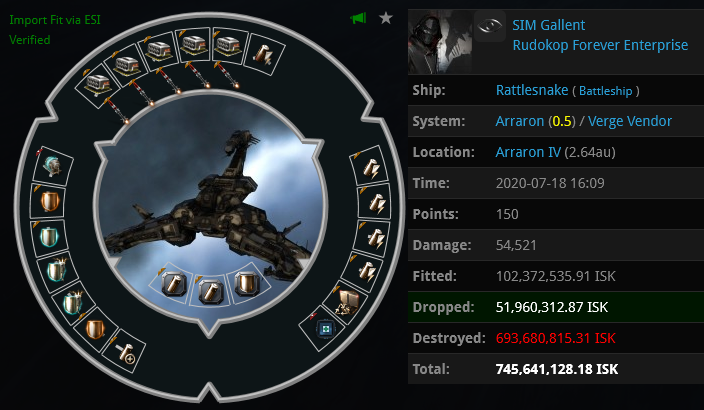Open the Verge Vendor region link
This screenshot has height=410, width=704.
point(629,121)
